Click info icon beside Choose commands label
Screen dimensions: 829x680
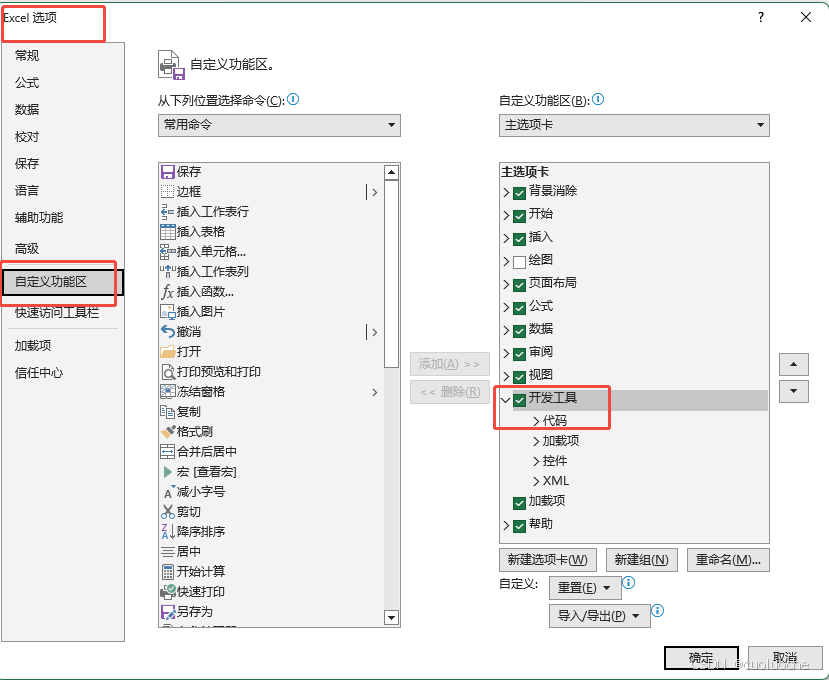tap(293, 99)
